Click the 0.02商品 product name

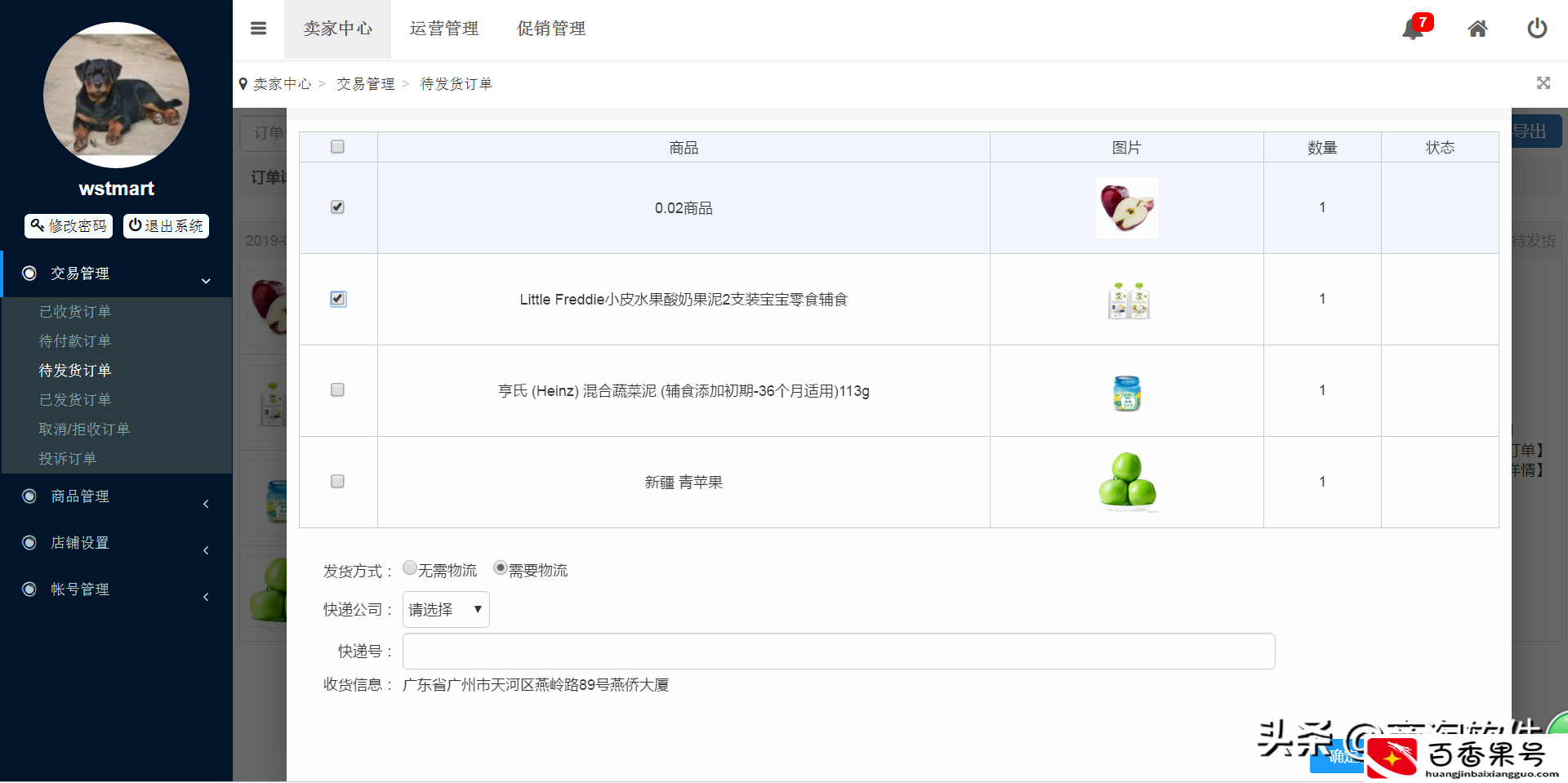point(684,208)
